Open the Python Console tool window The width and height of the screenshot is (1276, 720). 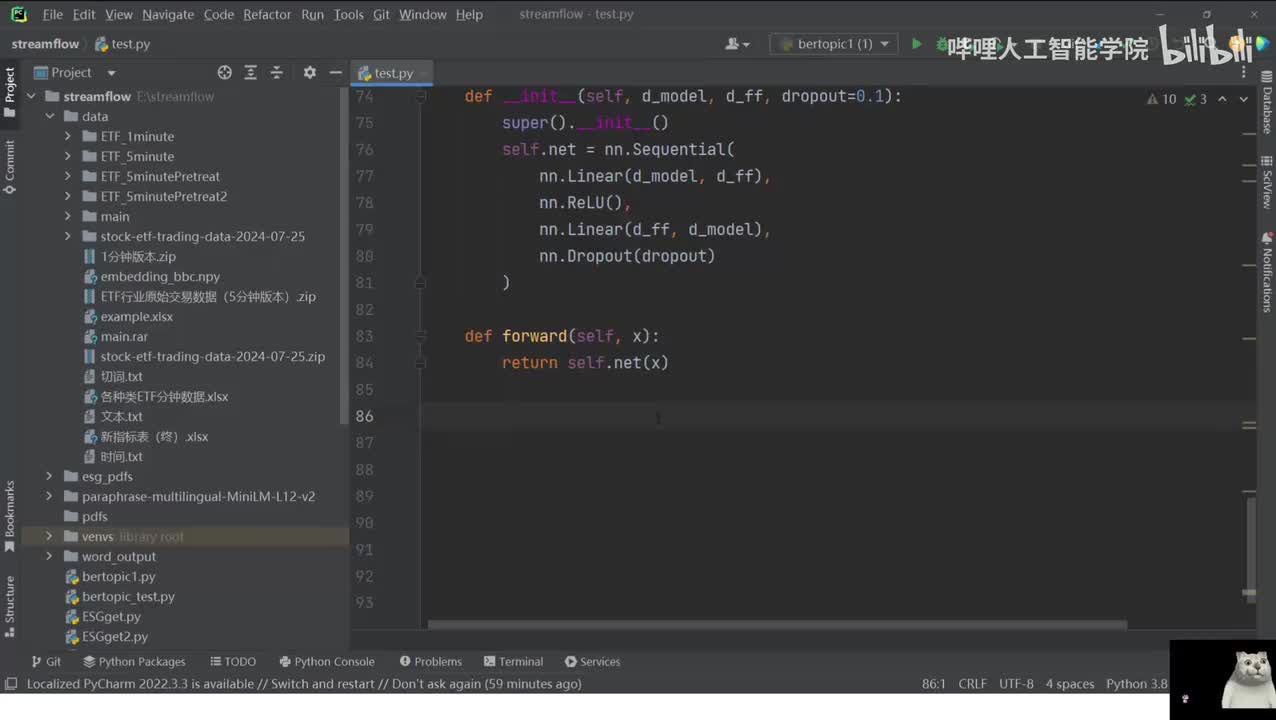tap(327, 662)
